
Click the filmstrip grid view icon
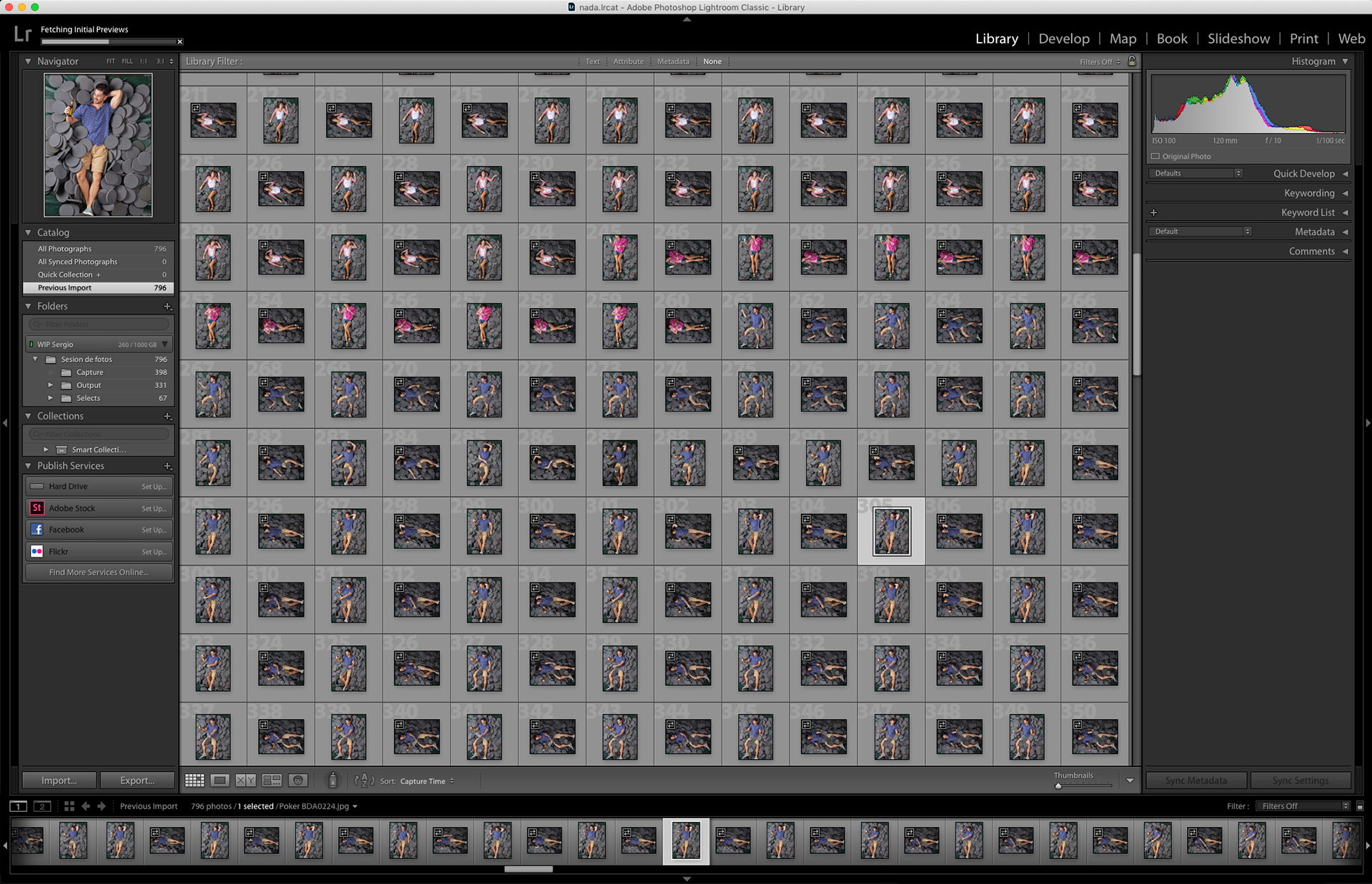point(69,806)
